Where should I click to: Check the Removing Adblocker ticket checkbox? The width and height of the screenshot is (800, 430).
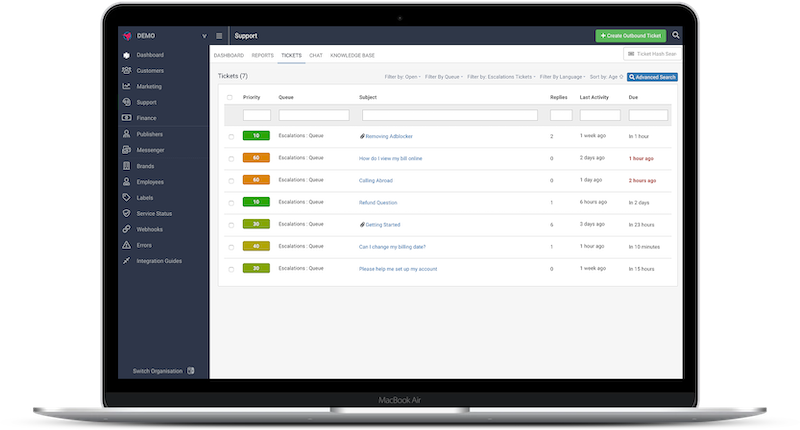tap(229, 136)
